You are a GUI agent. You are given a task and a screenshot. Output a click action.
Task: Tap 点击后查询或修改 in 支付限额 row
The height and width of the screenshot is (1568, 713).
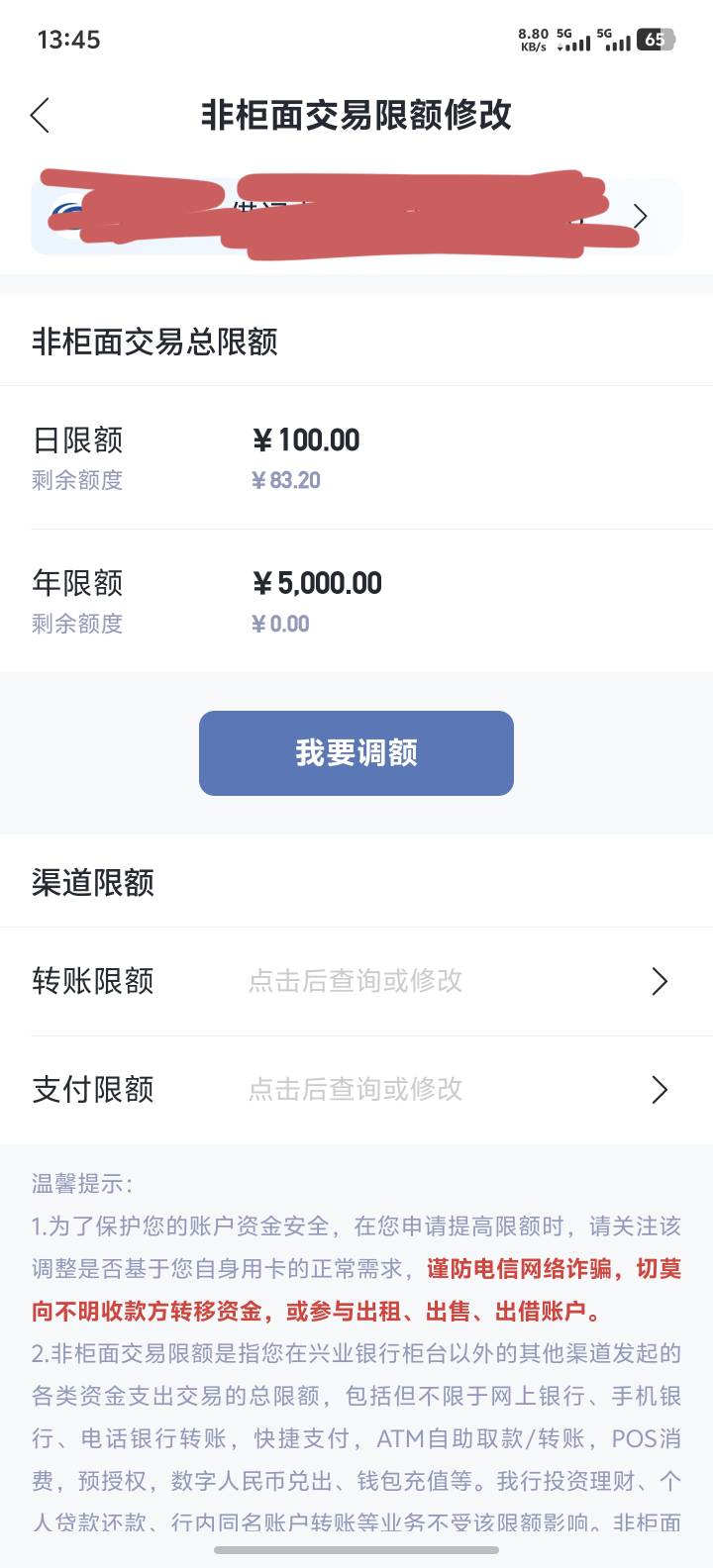356,1090
